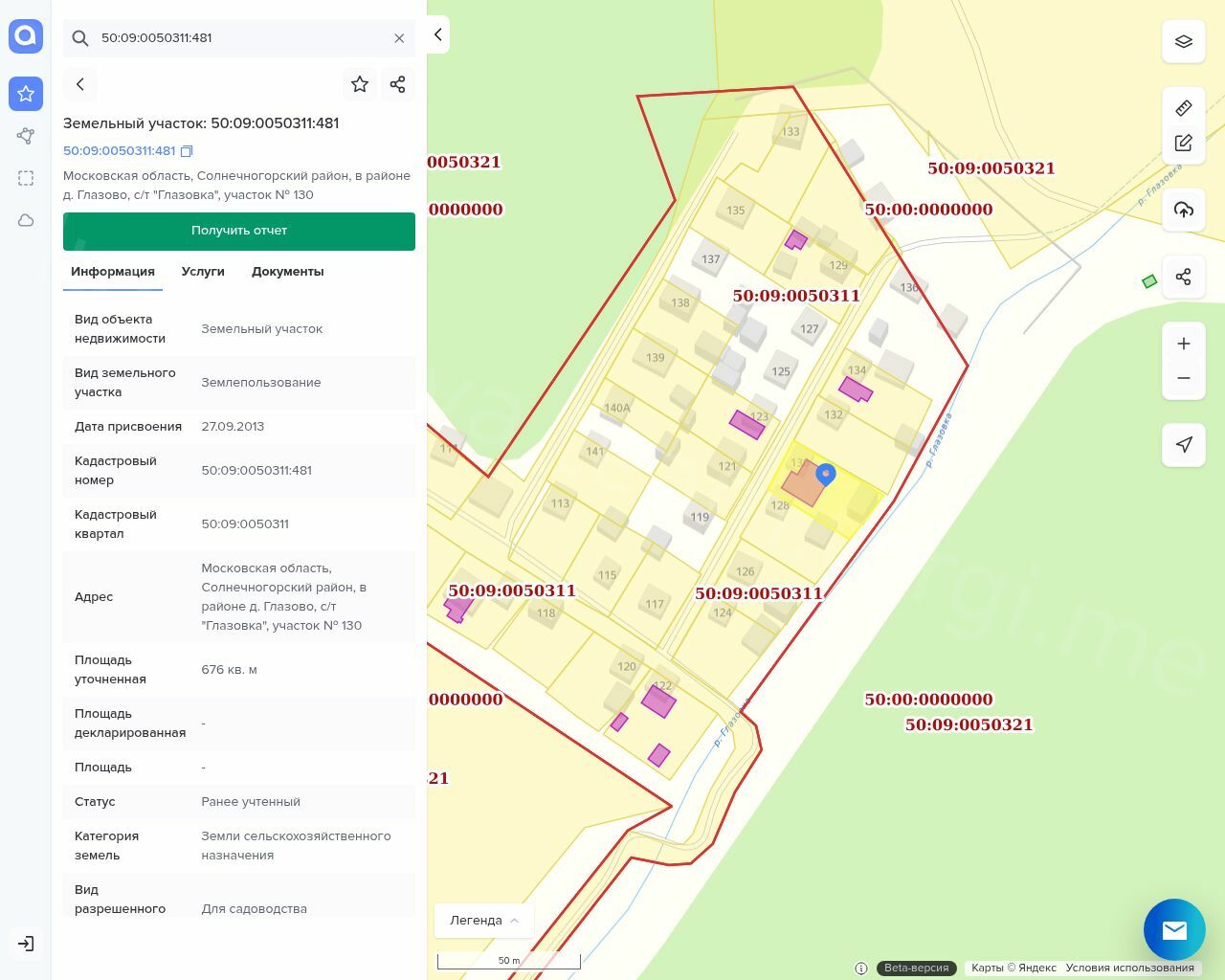Open the map layers selector
The width and height of the screenshot is (1225, 980).
tap(1183, 42)
